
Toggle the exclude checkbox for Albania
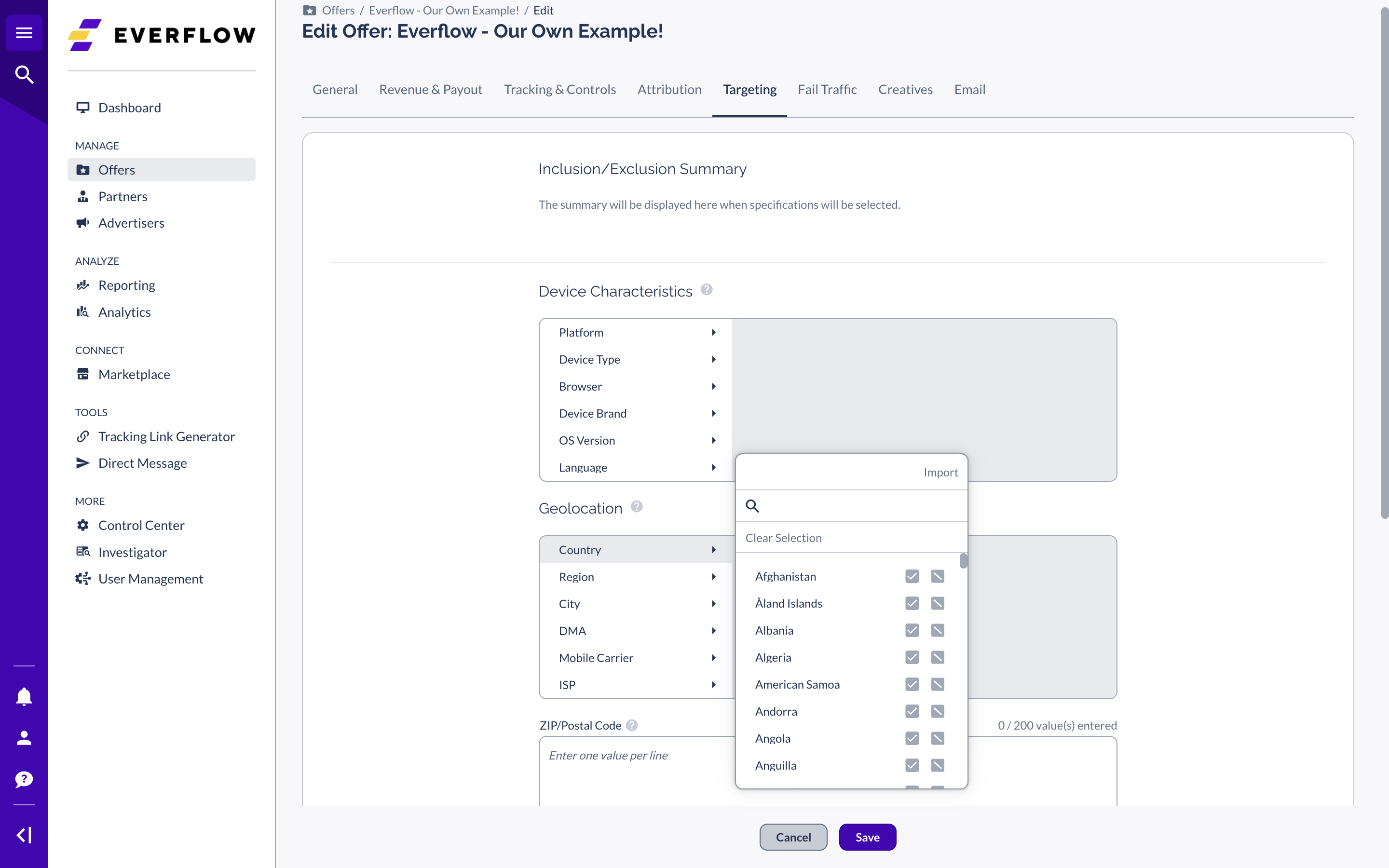[937, 630]
